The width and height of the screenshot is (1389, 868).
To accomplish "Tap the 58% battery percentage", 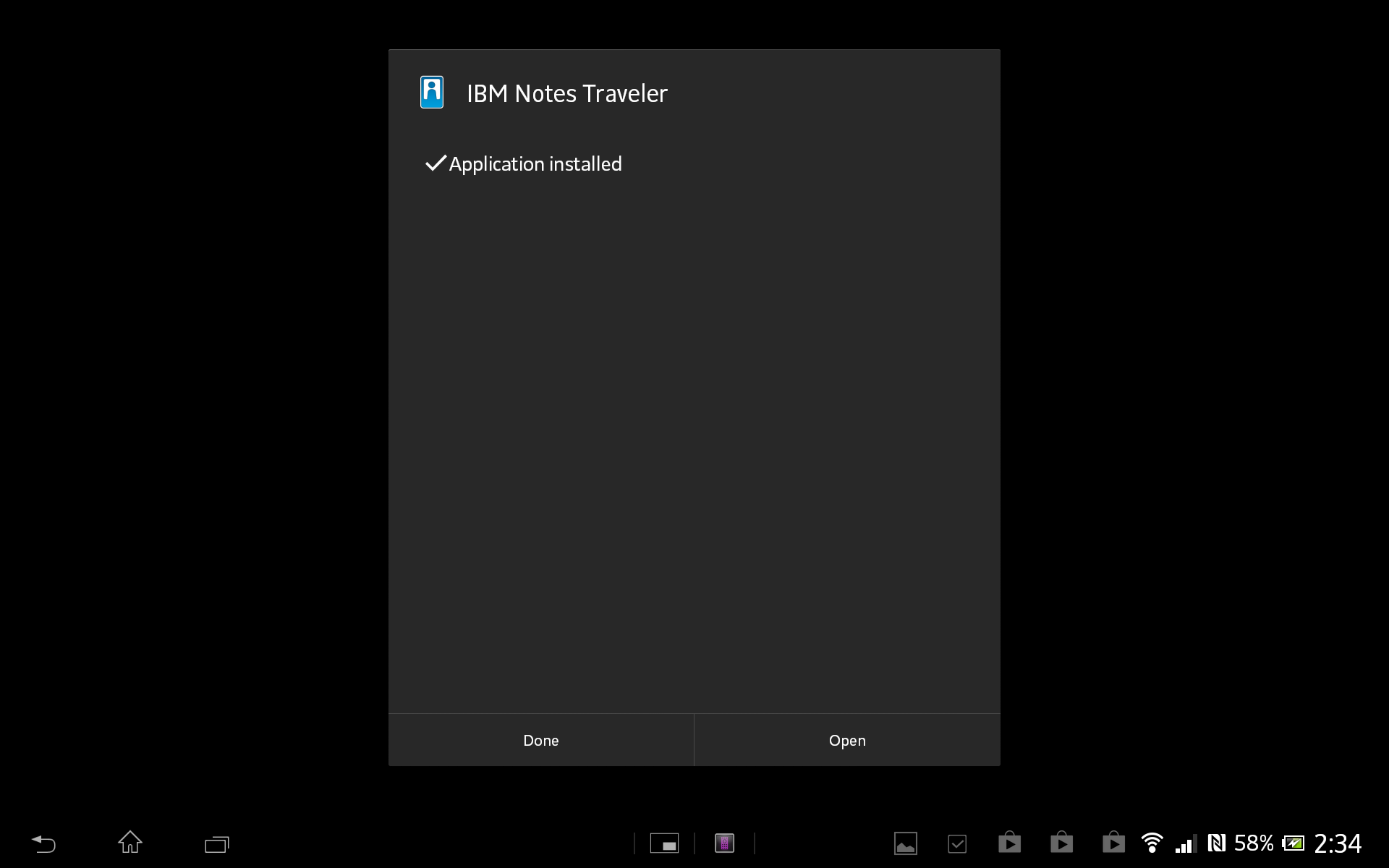I will (x=1254, y=843).
